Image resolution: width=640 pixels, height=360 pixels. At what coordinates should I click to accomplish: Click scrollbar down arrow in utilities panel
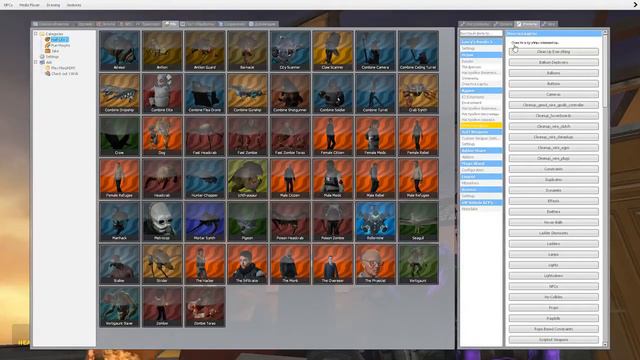605,344
